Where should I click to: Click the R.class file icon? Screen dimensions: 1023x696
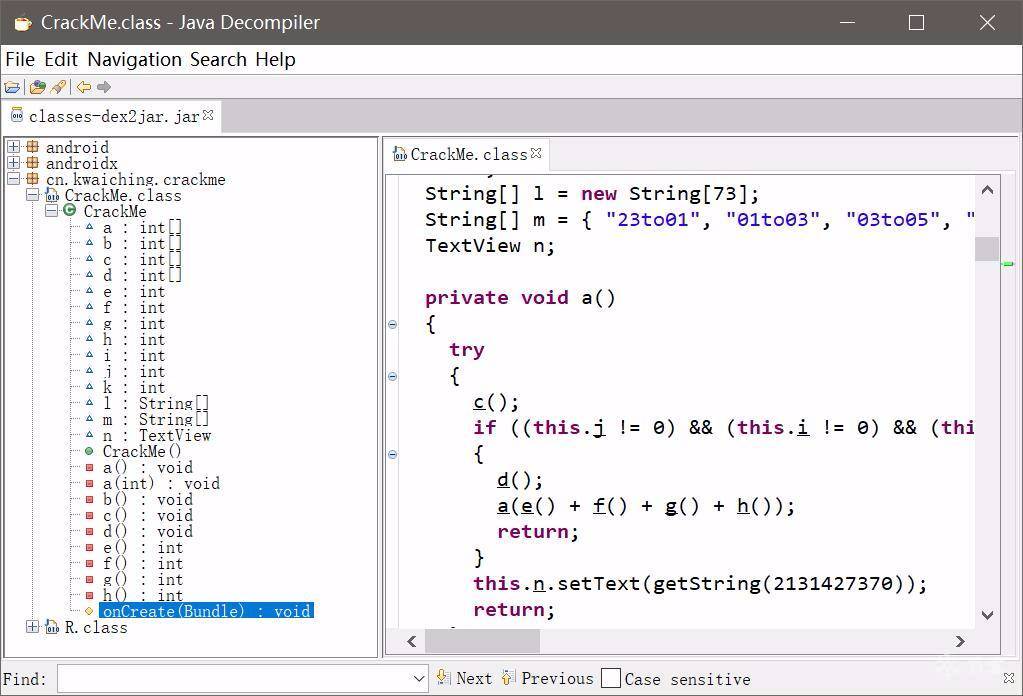pos(52,628)
